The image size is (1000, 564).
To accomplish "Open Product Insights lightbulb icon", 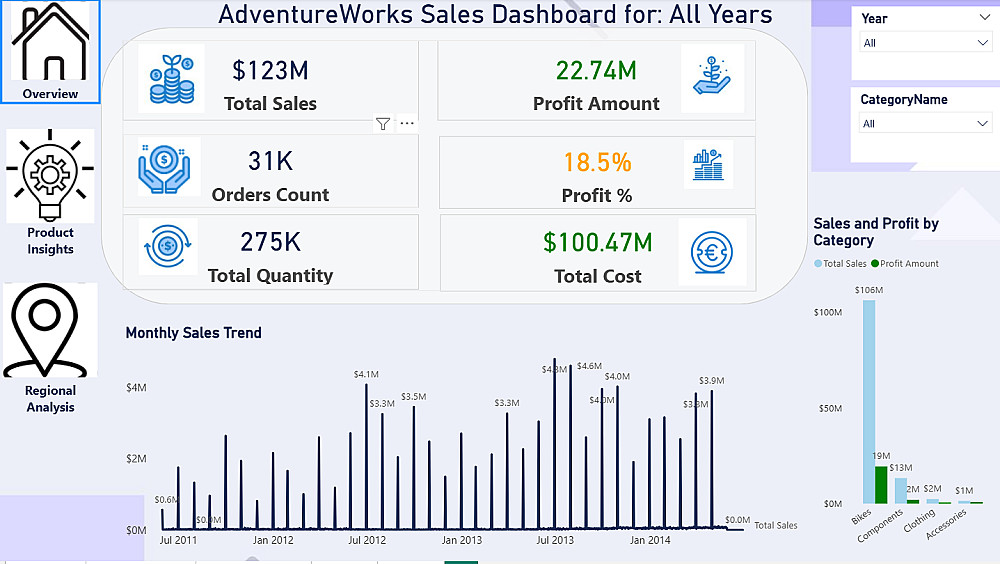I will [50, 176].
